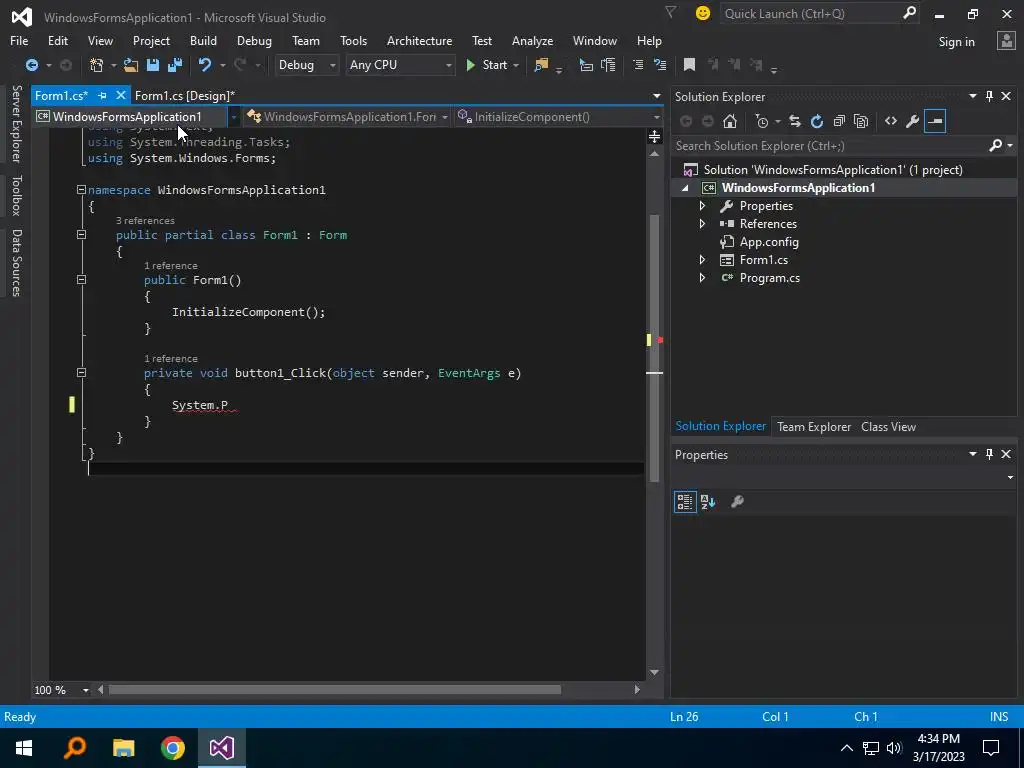Switch to the Class View tab
This screenshot has width=1024, height=768.
point(888,426)
